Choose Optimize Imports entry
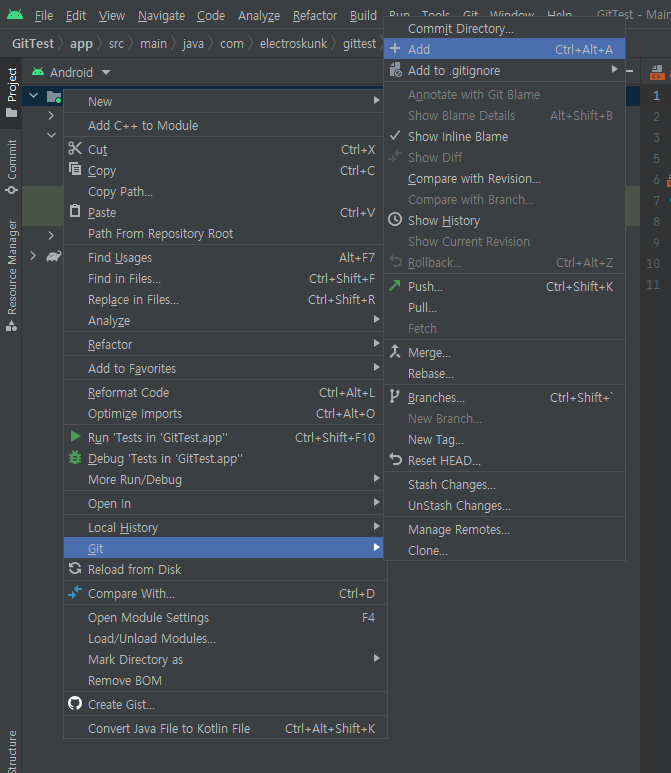 coord(224,413)
